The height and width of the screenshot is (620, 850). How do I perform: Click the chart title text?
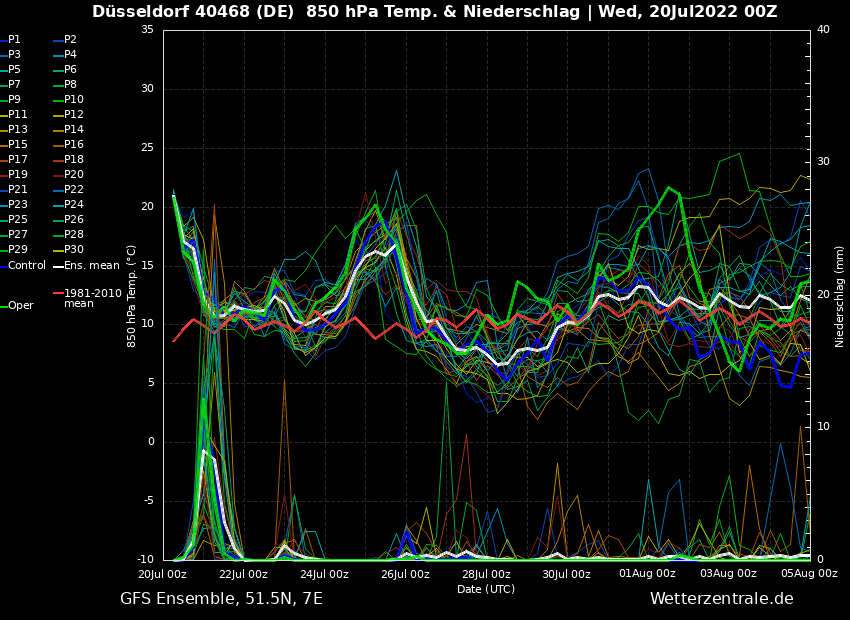point(434,12)
